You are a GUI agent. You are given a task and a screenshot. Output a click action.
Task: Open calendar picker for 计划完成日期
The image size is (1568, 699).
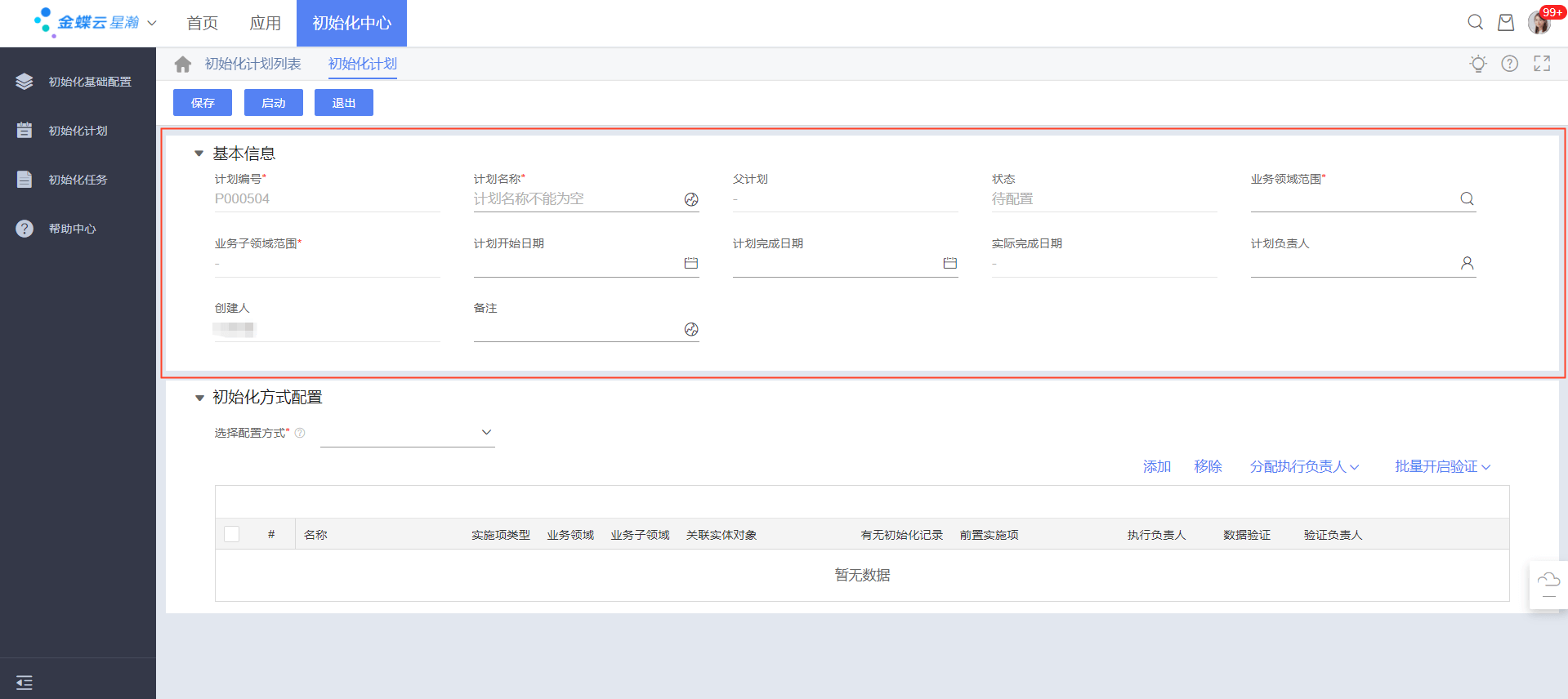click(949, 264)
